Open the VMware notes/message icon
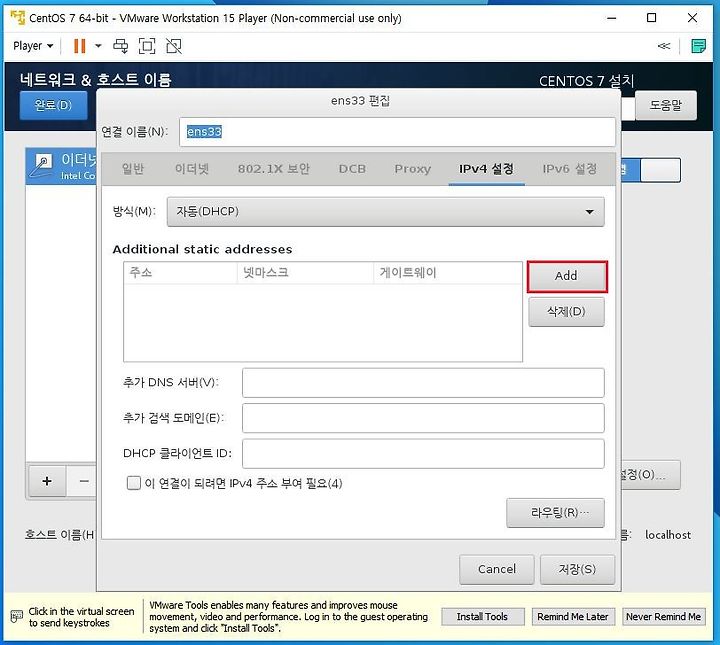Viewport: 720px width, 645px height. point(698,46)
